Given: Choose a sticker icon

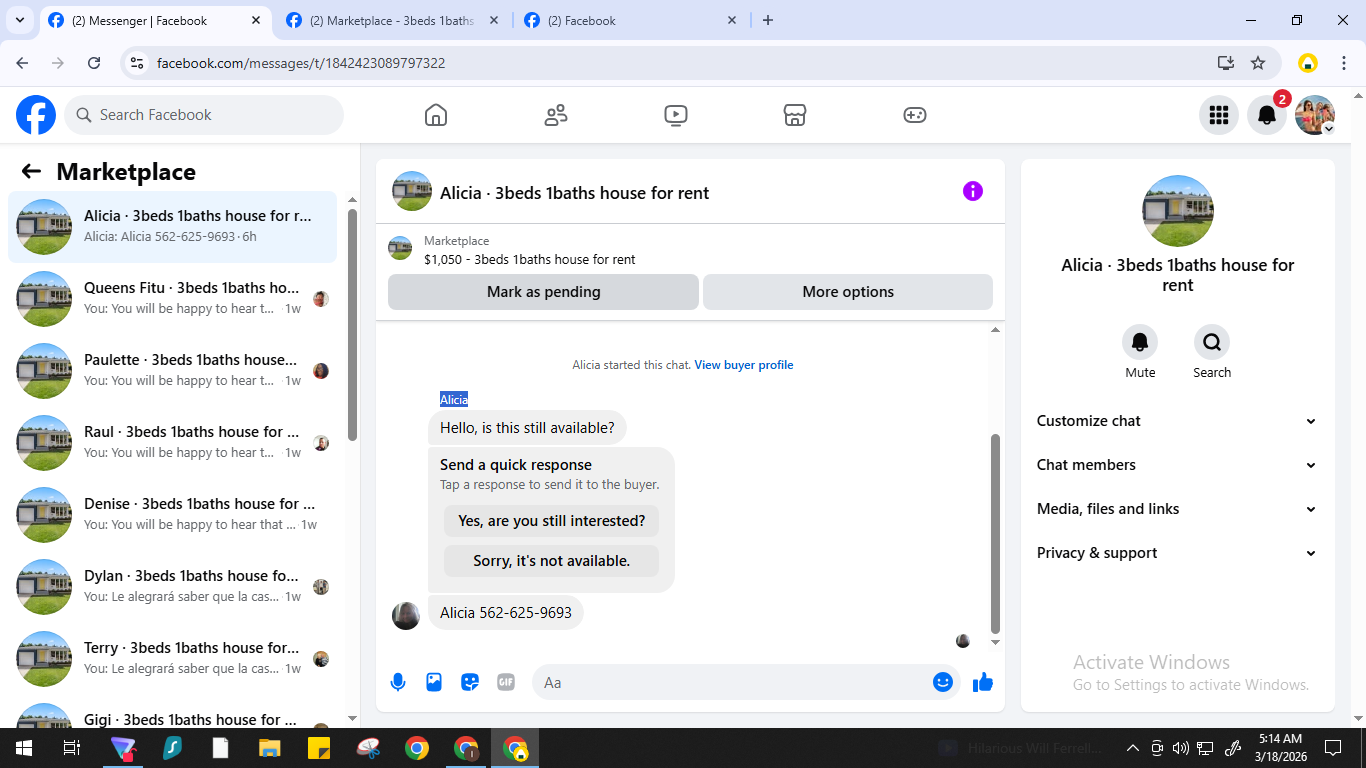Looking at the screenshot, I should point(470,683).
